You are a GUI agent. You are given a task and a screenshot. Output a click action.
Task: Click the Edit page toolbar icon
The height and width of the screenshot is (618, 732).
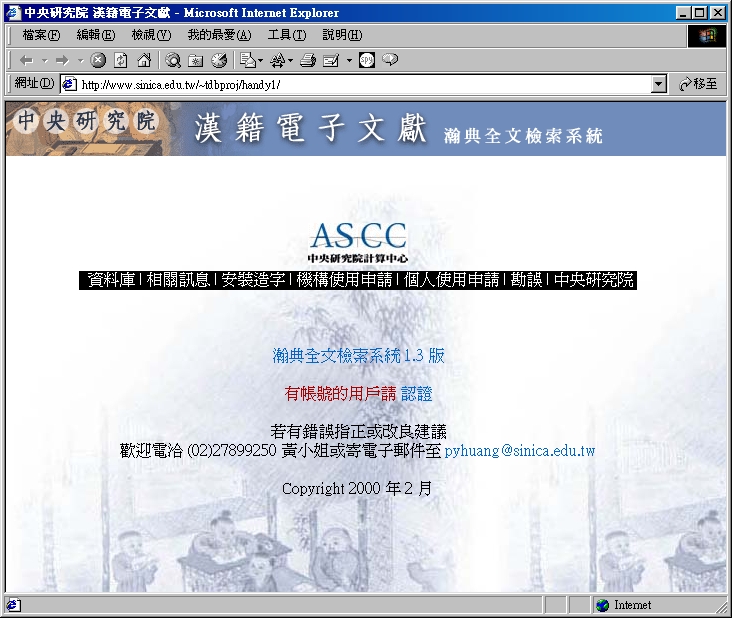331,60
